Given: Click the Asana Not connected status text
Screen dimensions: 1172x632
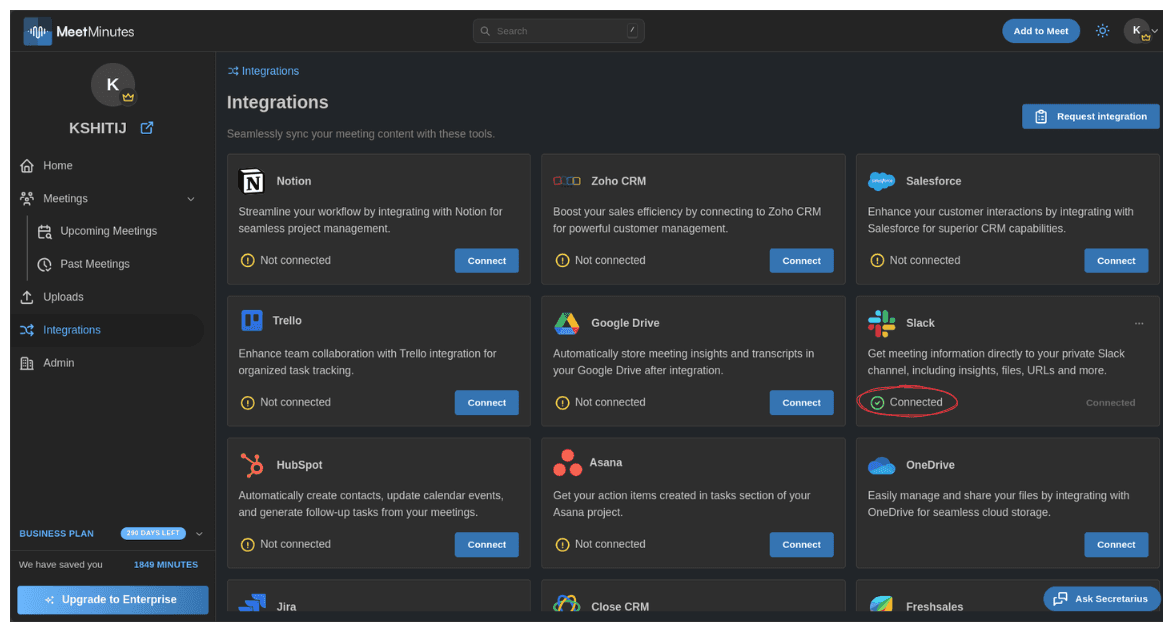Looking at the screenshot, I should (x=610, y=544).
